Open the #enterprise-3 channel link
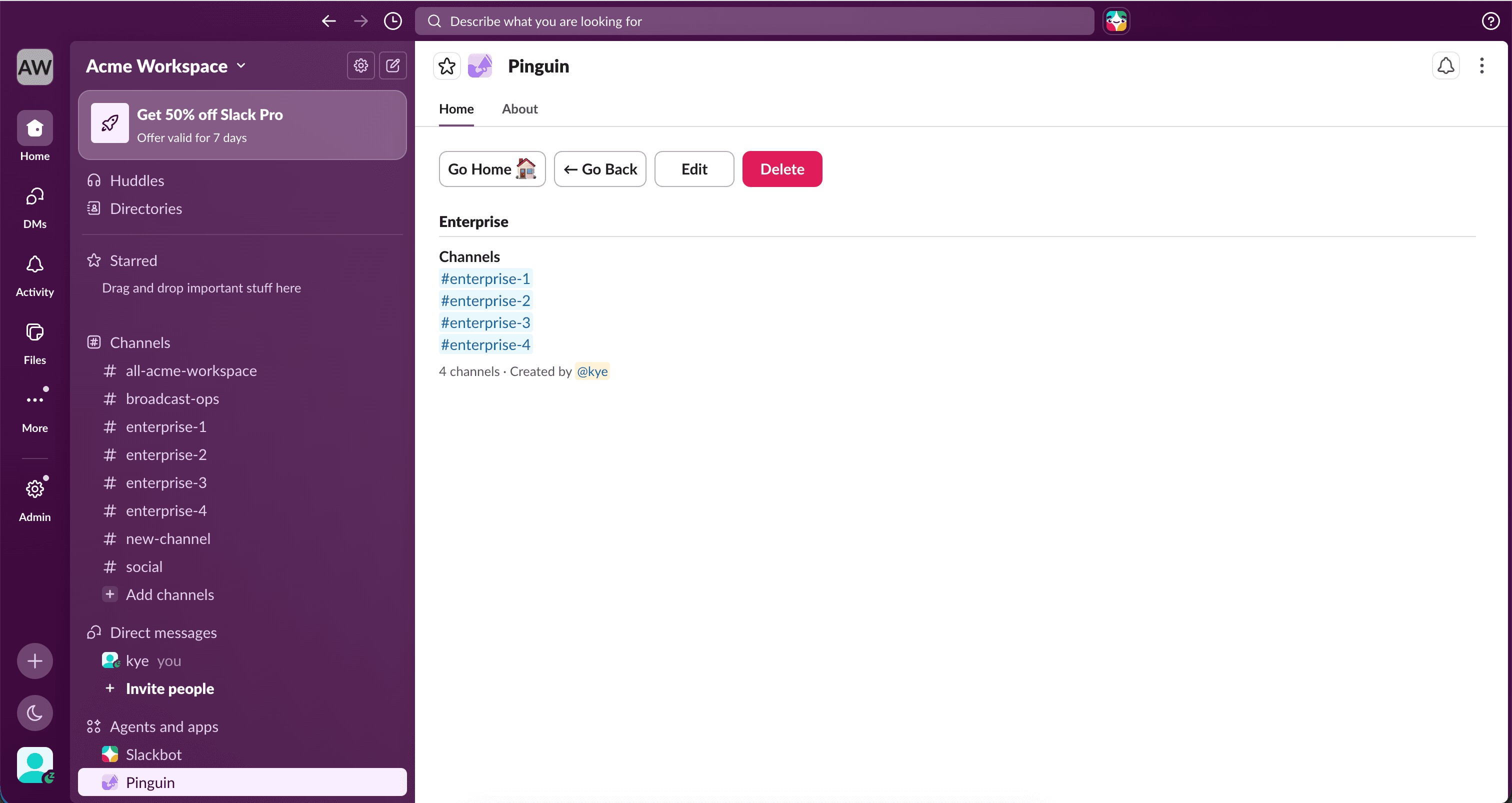Screen dimensions: 1512x803 tap(485, 322)
